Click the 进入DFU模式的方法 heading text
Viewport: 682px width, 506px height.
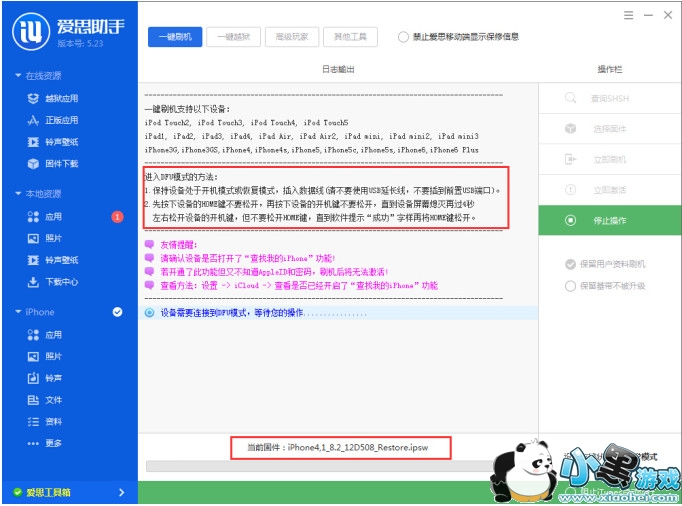coord(181,177)
